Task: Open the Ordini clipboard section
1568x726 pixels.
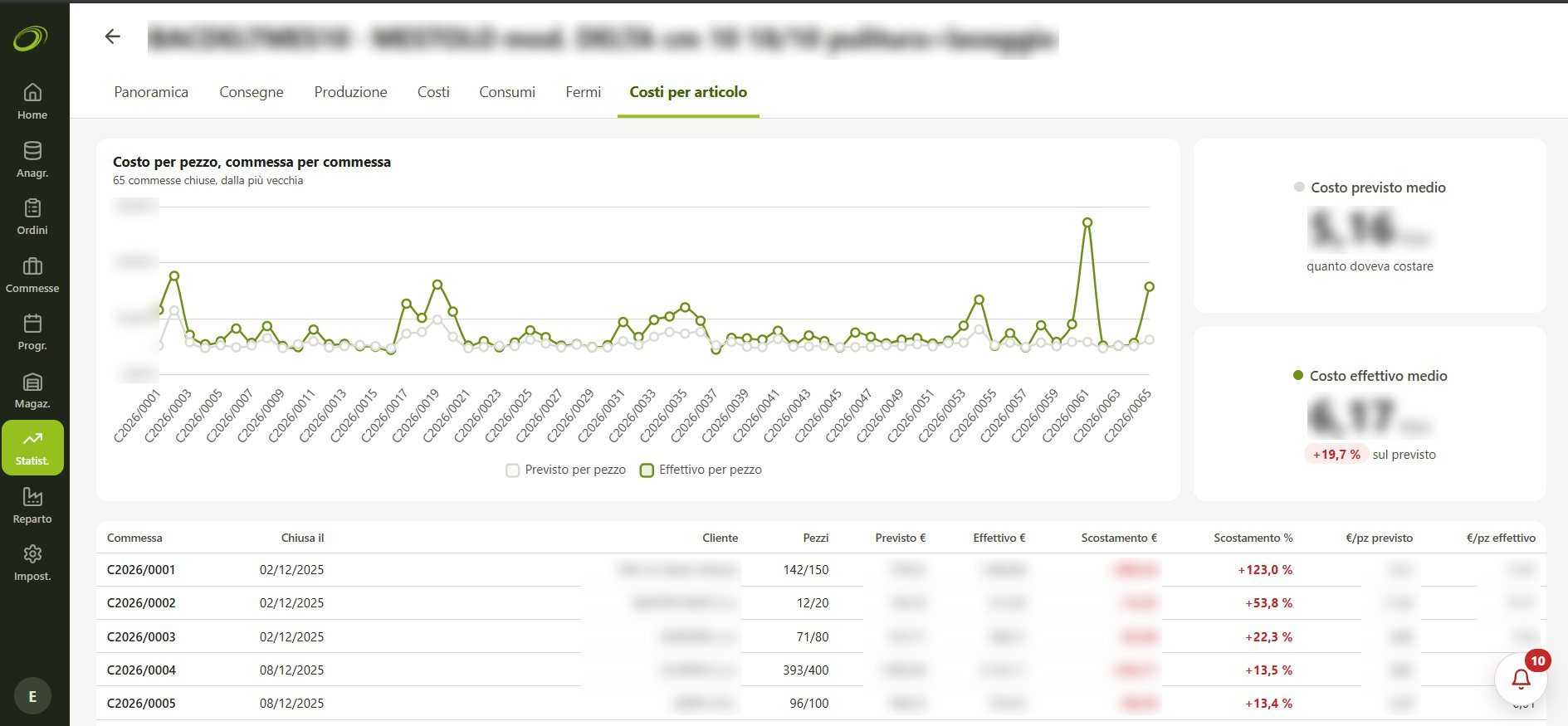Action: tap(32, 217)
